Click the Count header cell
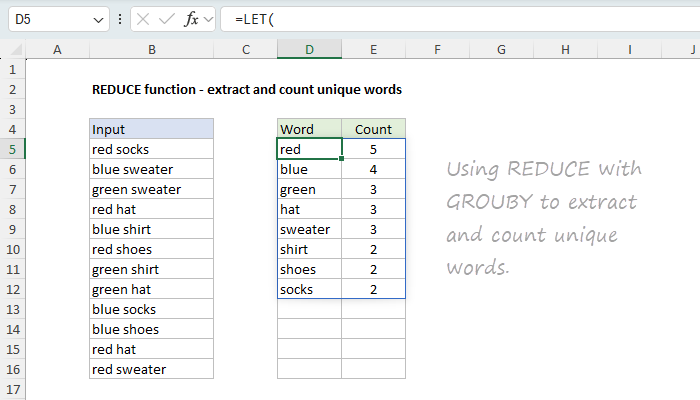This screenshot has width=700, height=400. point(373,129)
